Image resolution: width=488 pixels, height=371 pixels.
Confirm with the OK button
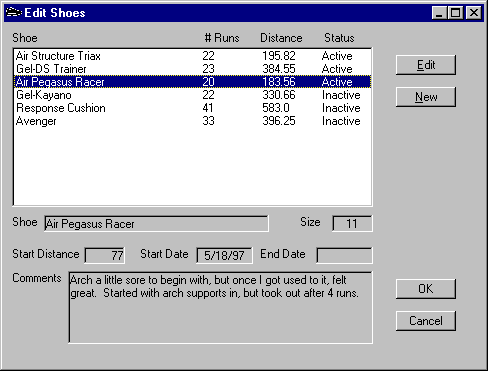point(426,289)
